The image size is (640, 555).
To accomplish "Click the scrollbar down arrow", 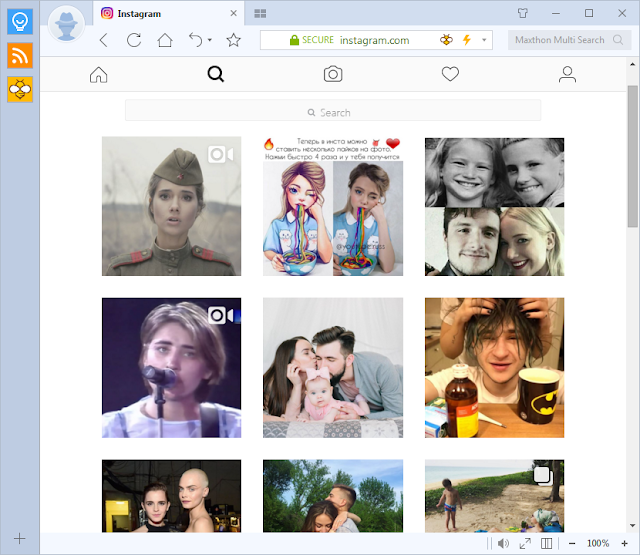I will click(x=632, y=526).
